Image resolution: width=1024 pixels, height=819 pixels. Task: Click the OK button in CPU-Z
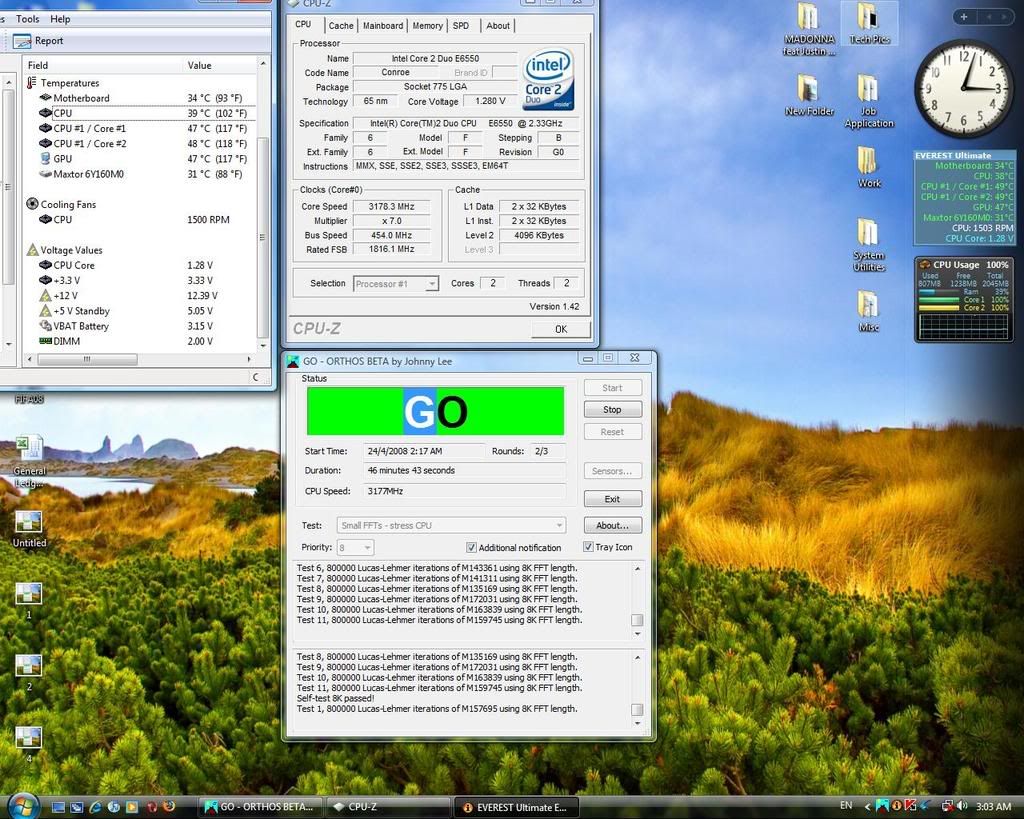[560, 329]
